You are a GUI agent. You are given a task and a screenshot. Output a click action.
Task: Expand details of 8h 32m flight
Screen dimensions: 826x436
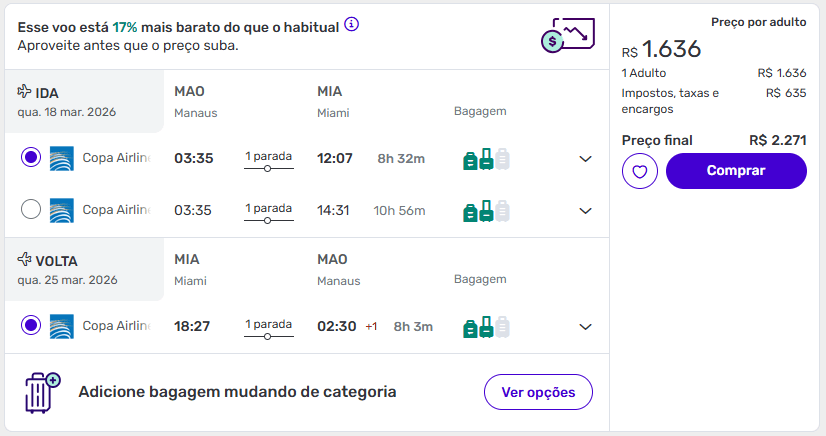[586, 159]
